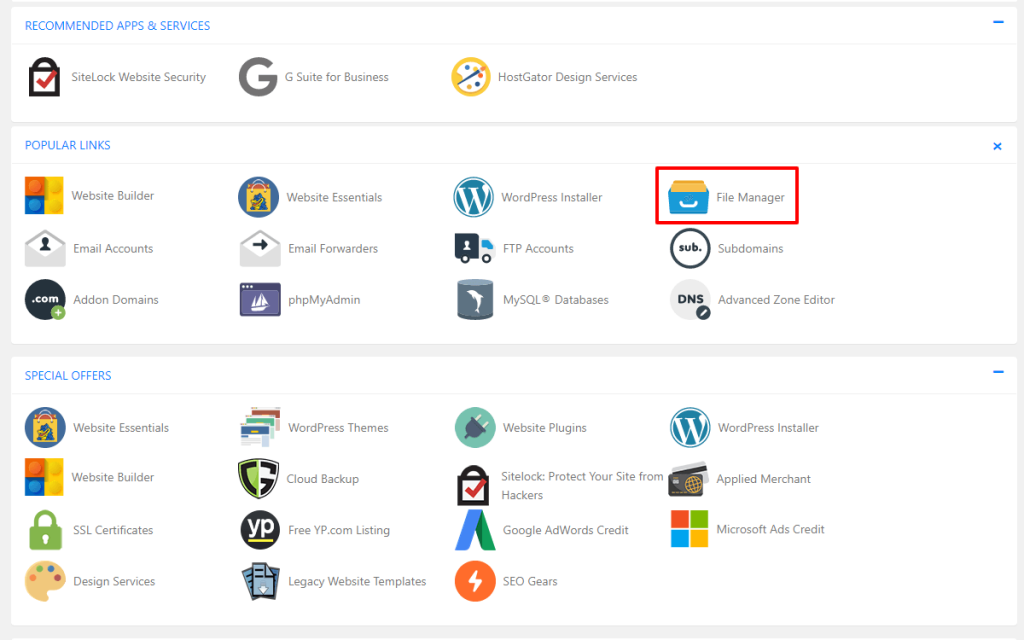This screenshot has height=640, width=1024.
Task: Open the SiteLock Website Security icon
Action: click(x=44, y=77)
